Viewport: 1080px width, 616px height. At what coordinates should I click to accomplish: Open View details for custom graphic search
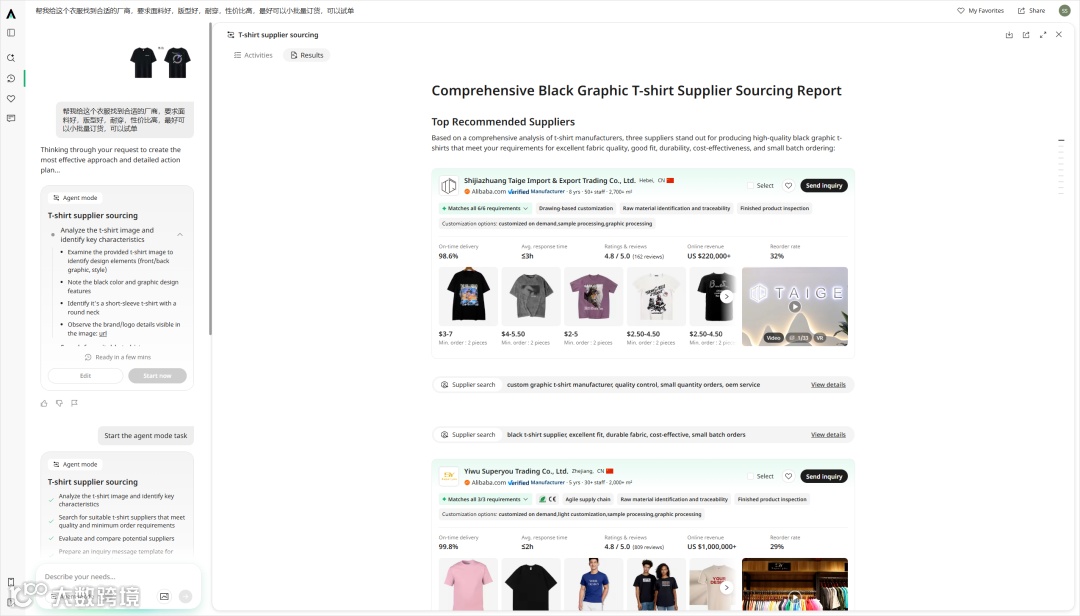click(x=828, y=384)
